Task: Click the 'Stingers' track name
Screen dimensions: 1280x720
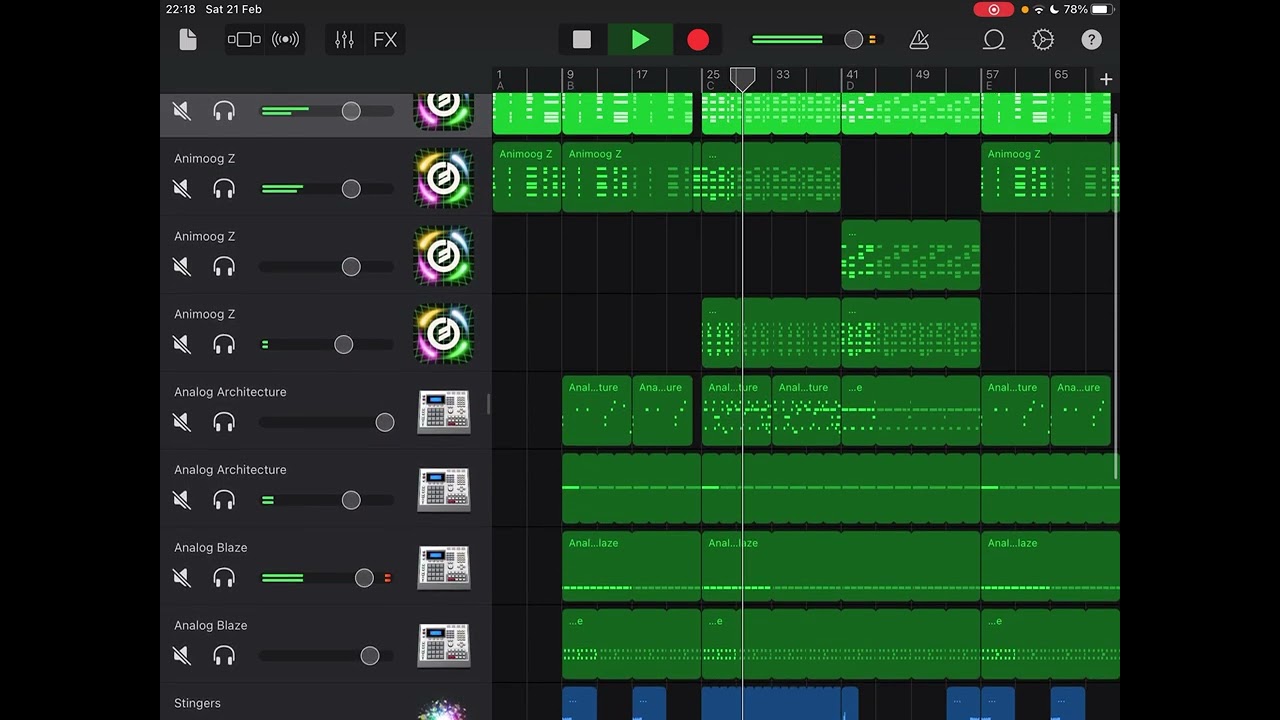Action: pyautogui.click(x=197, y=703)
